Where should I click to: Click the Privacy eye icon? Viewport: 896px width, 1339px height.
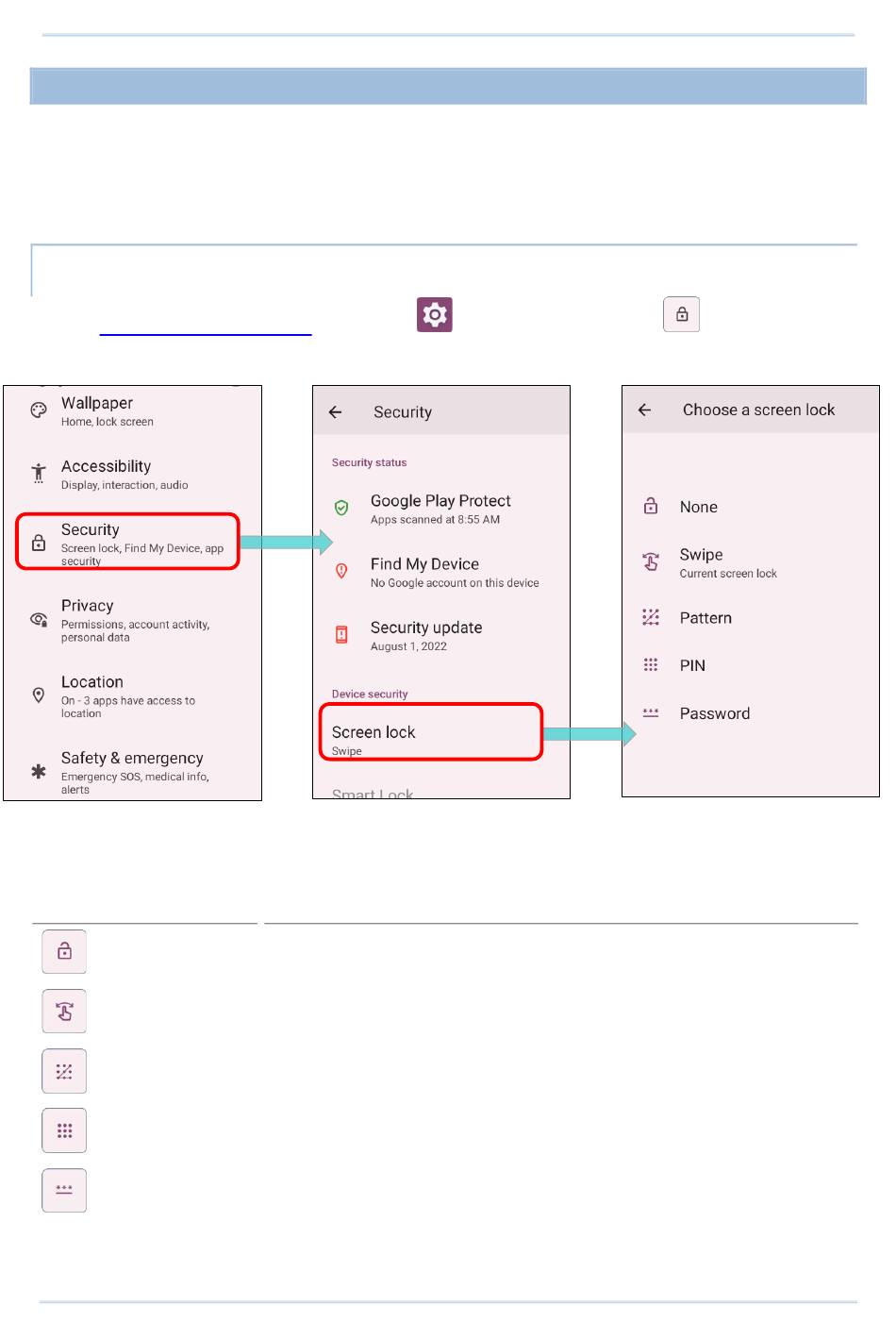39,619
